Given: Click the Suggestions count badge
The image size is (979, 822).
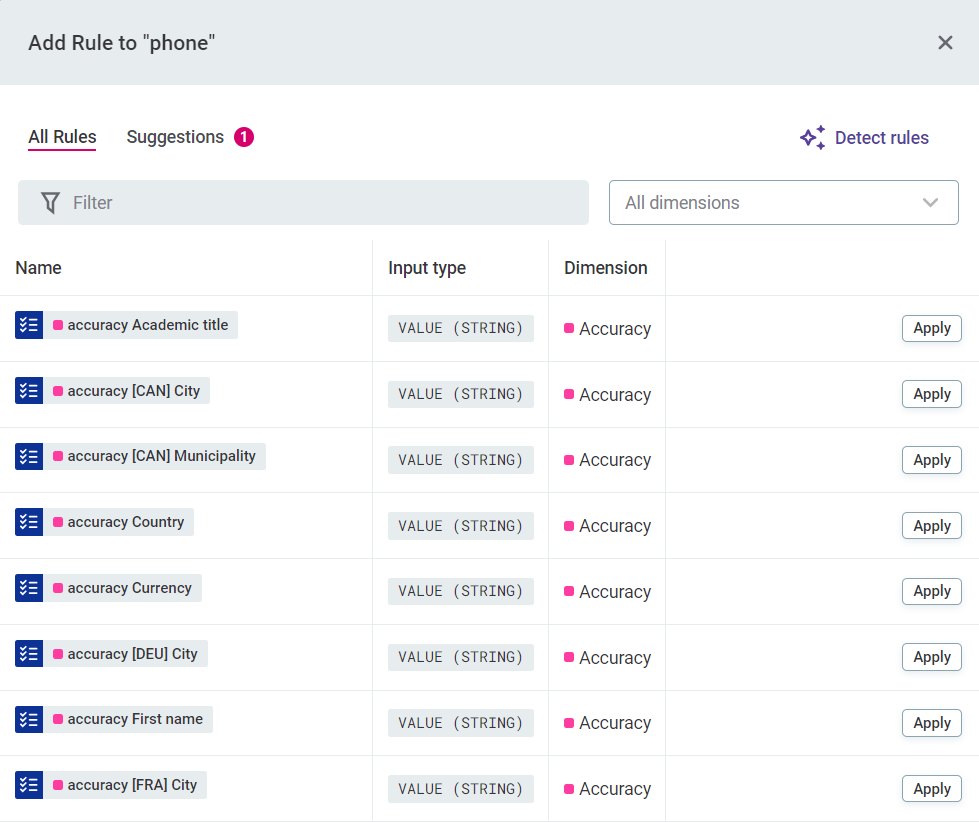Looking at the screenshot, I should point(244,137).
